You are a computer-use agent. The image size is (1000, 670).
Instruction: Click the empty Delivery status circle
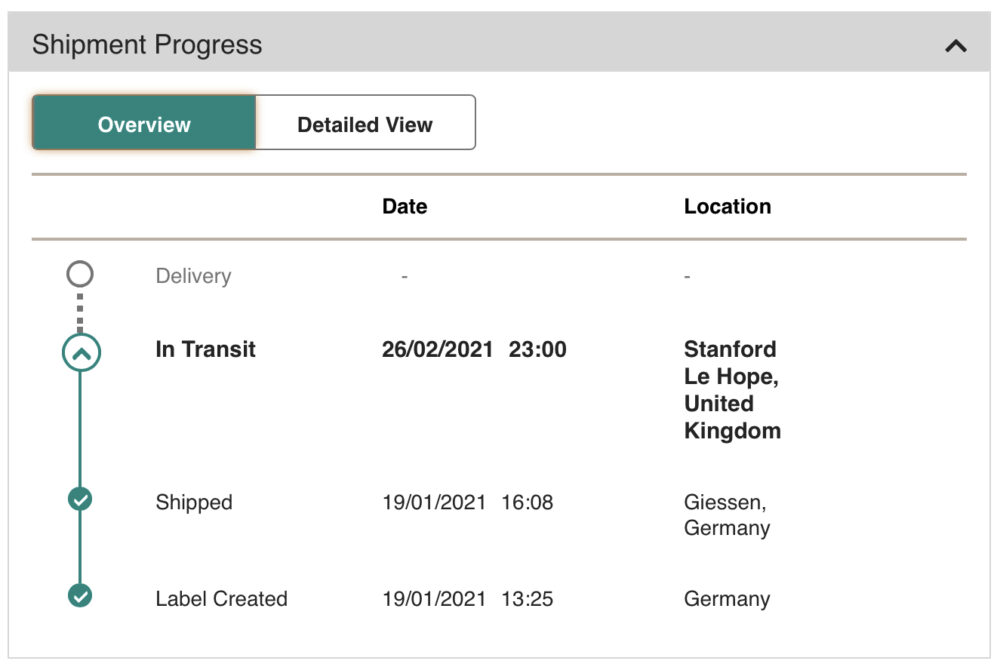pyautogui.click(x=80, y=274)
